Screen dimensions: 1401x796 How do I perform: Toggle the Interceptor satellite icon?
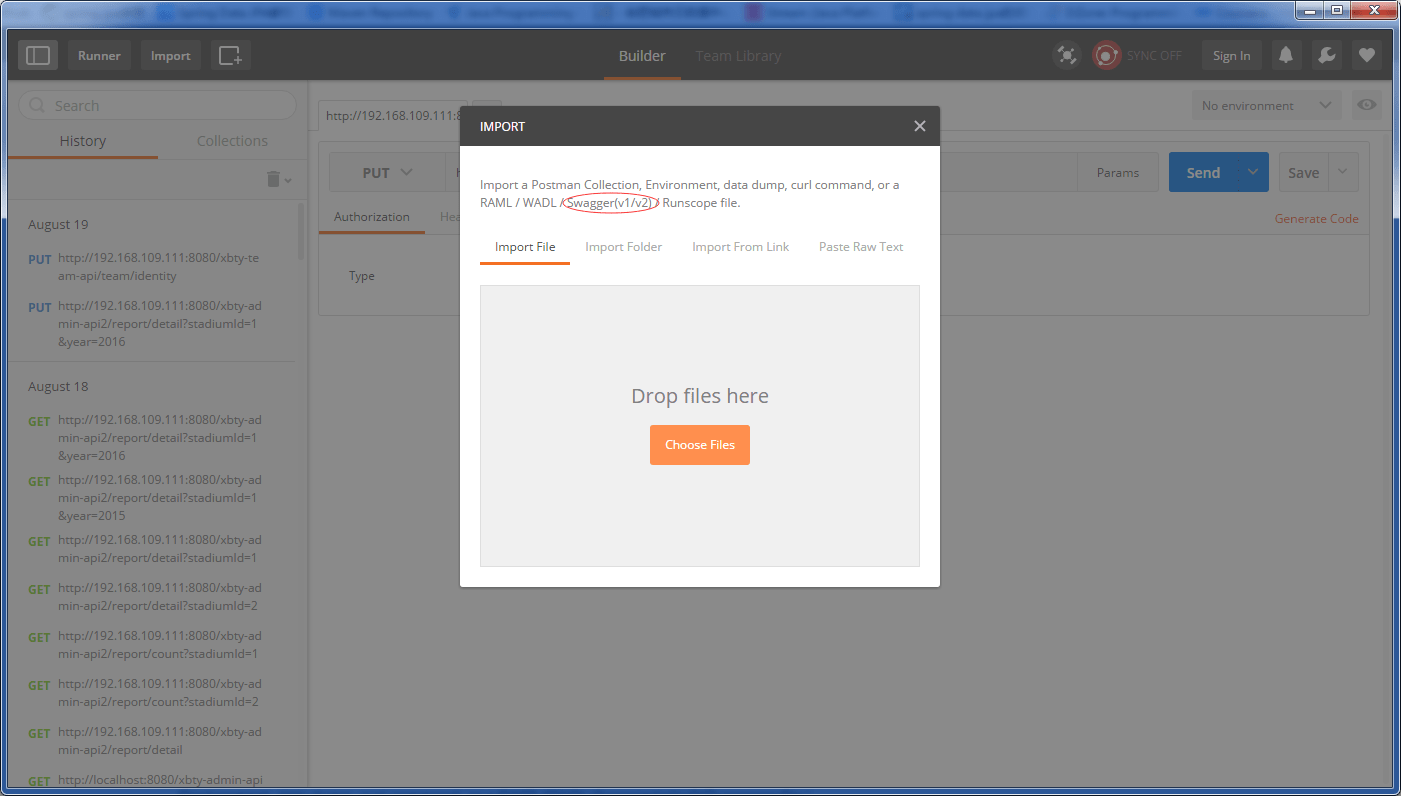(x=1066, y=55)
